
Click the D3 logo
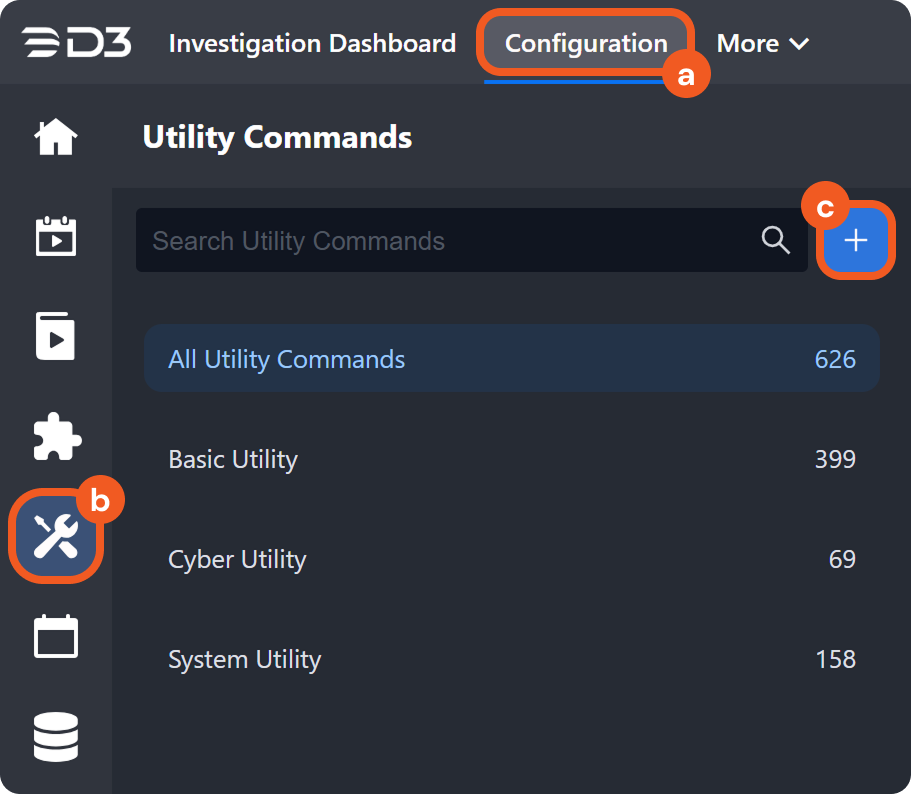tap(76, 43)
